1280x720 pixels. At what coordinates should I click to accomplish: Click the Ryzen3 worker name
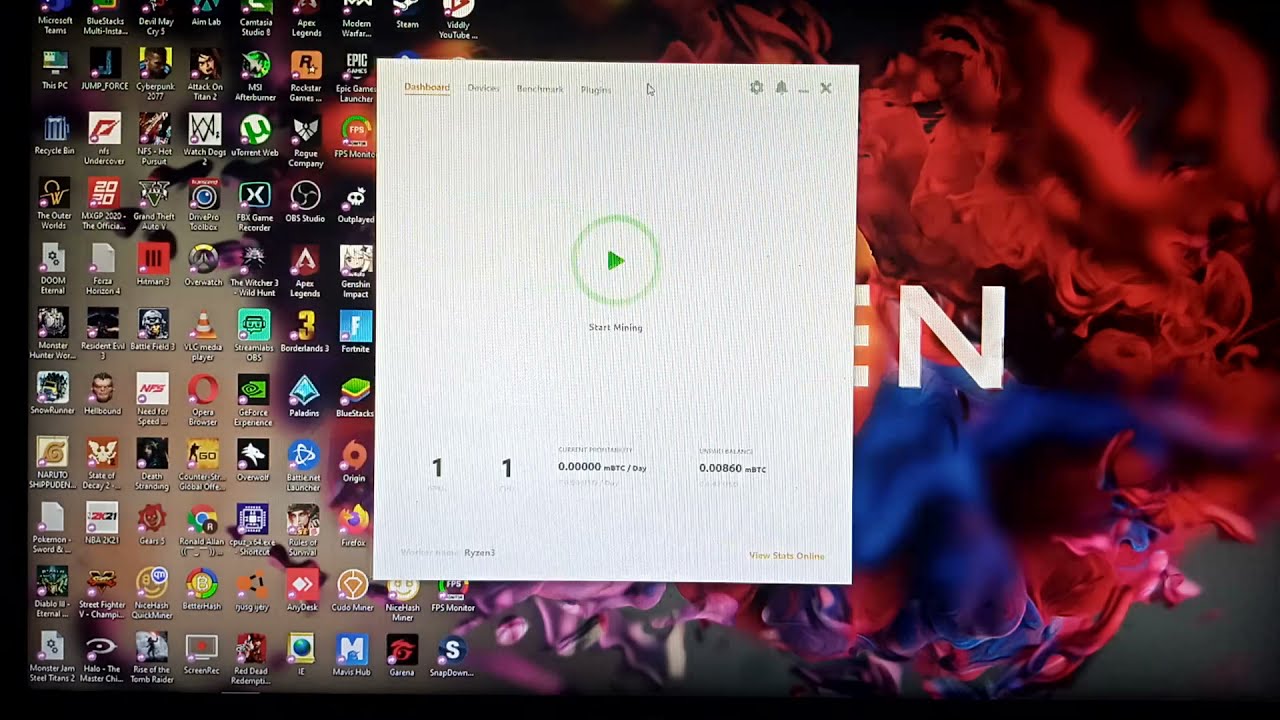479,552
